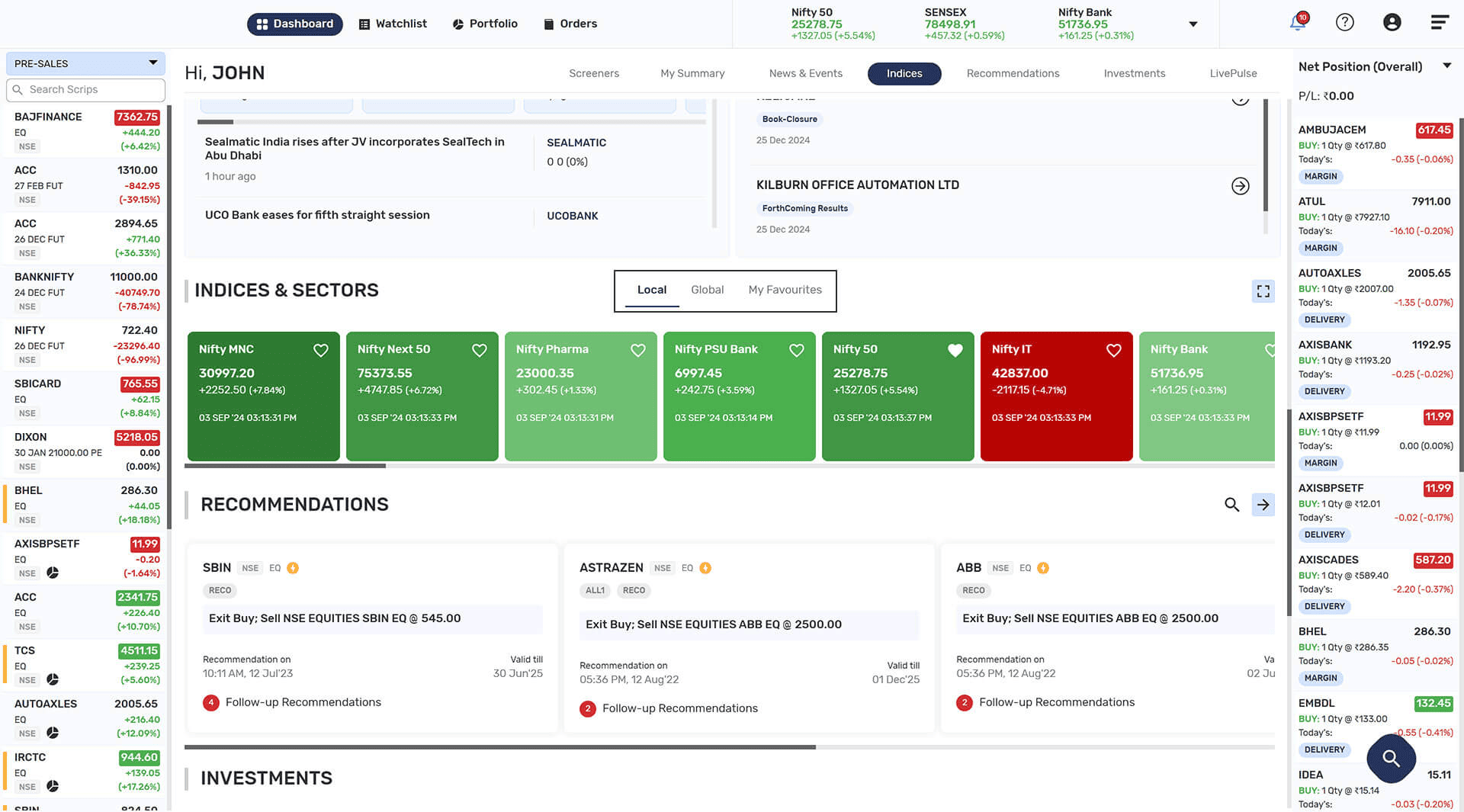Click ASTRAZEN follow-up count badge
This screenshot has height=812, width=1464.
coord(588,709)
